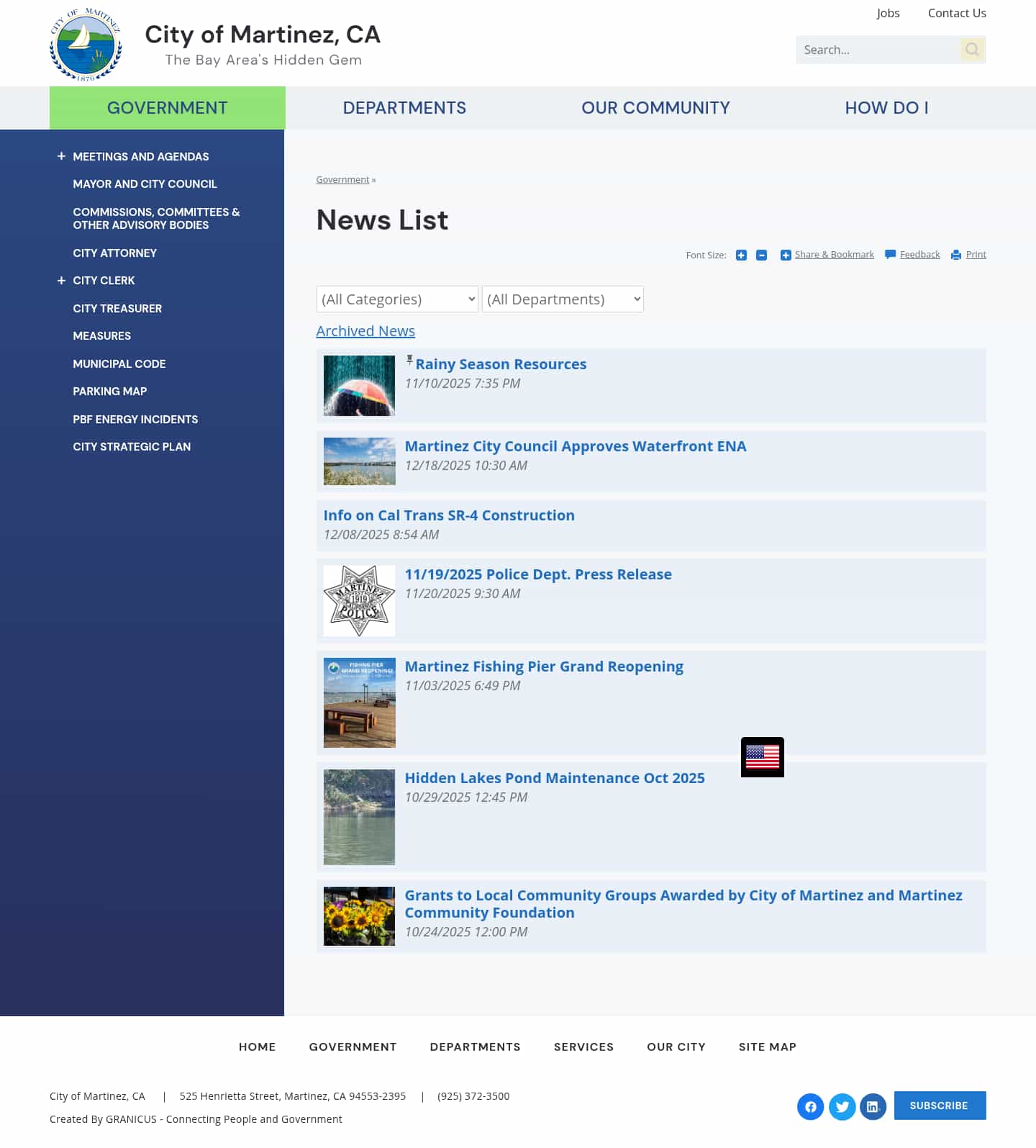Click Services in footer navigation
Image resolution: width=1036 pixels, height=1148 pixels.
(583, 1047)
